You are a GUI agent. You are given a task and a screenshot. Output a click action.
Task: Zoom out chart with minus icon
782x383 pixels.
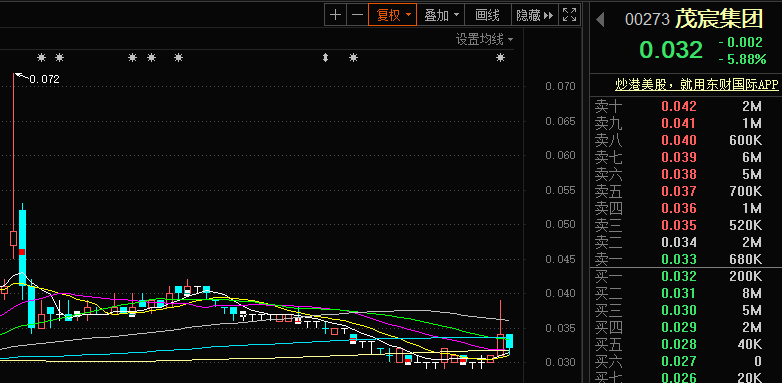click(x=357, y=15)
